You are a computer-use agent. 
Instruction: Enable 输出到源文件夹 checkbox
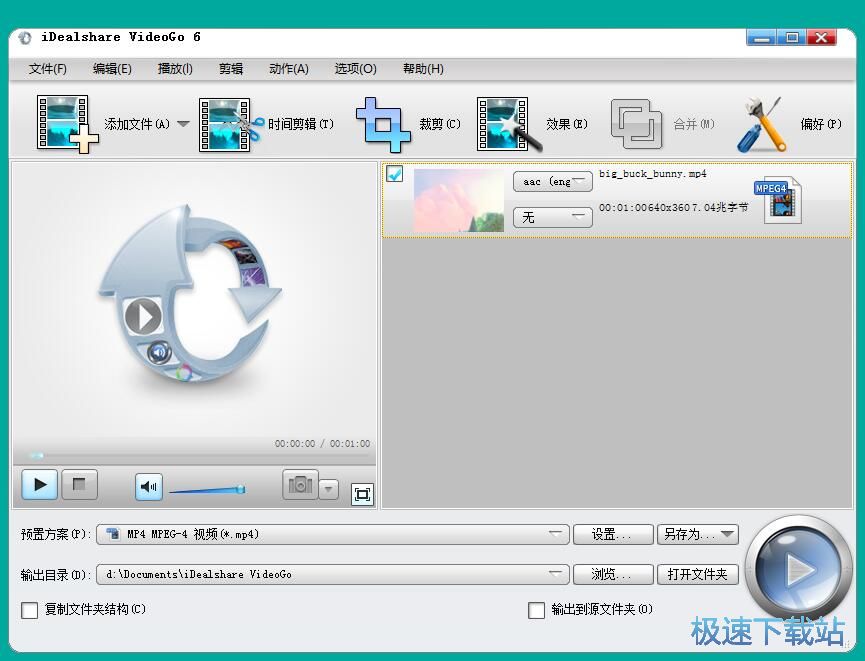click(x=536, y=610)
